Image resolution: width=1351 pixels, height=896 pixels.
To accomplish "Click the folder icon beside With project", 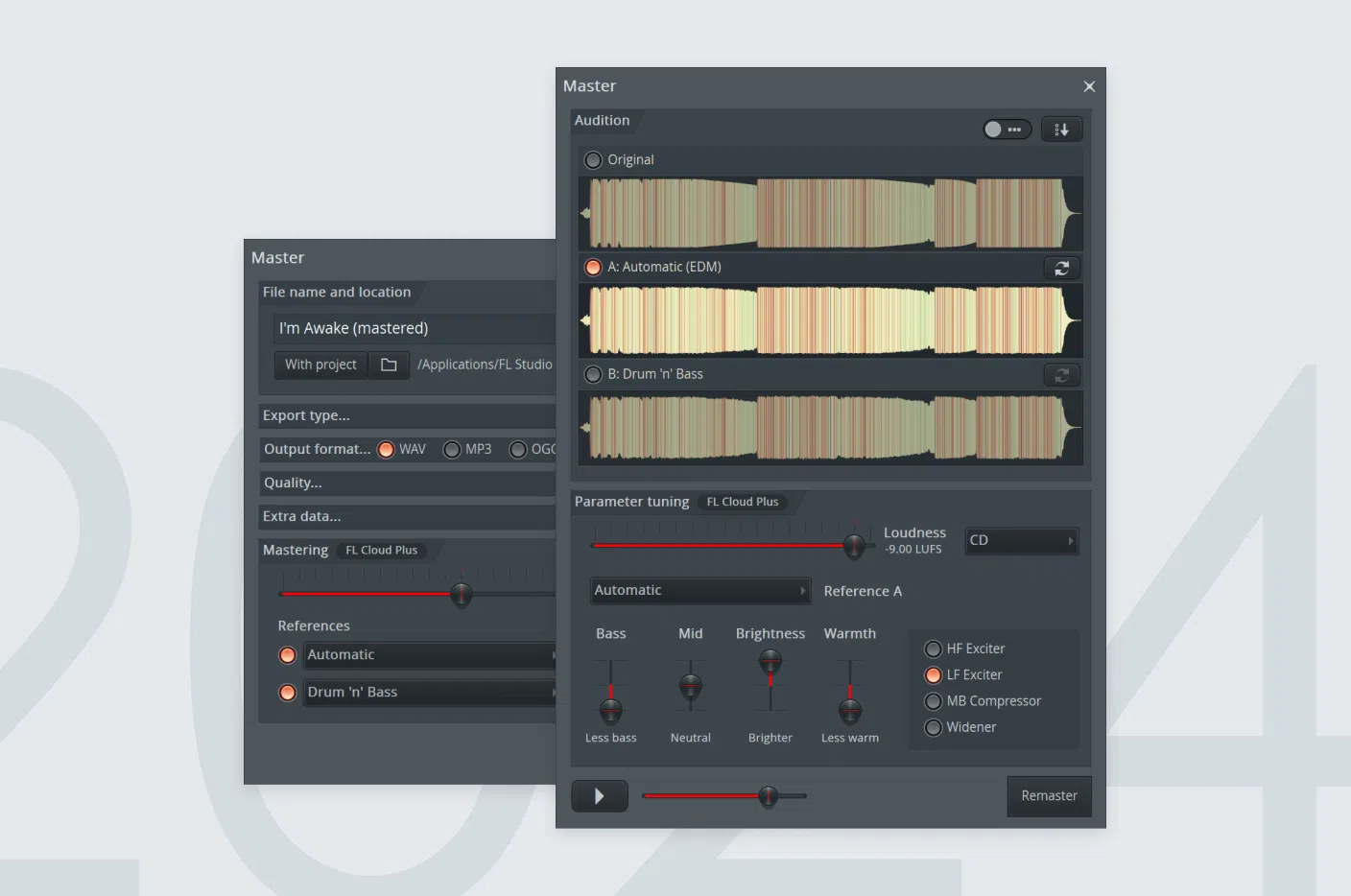I will [x=389, y=365].
